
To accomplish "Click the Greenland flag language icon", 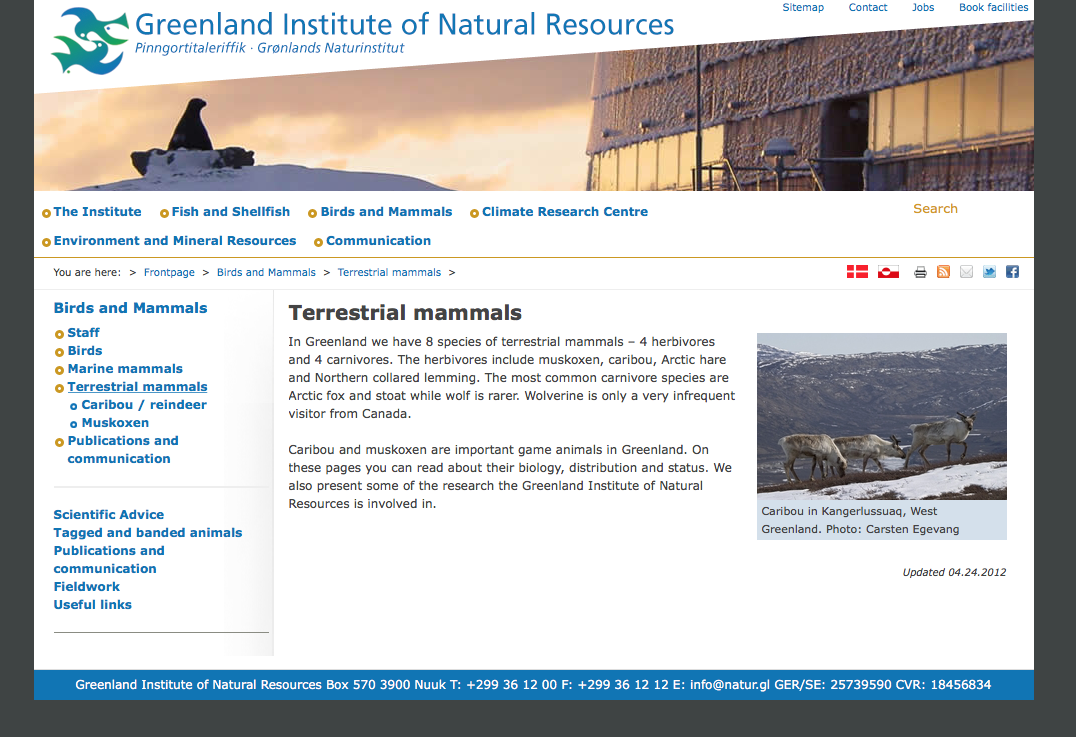I will click(x=888, y=272).
